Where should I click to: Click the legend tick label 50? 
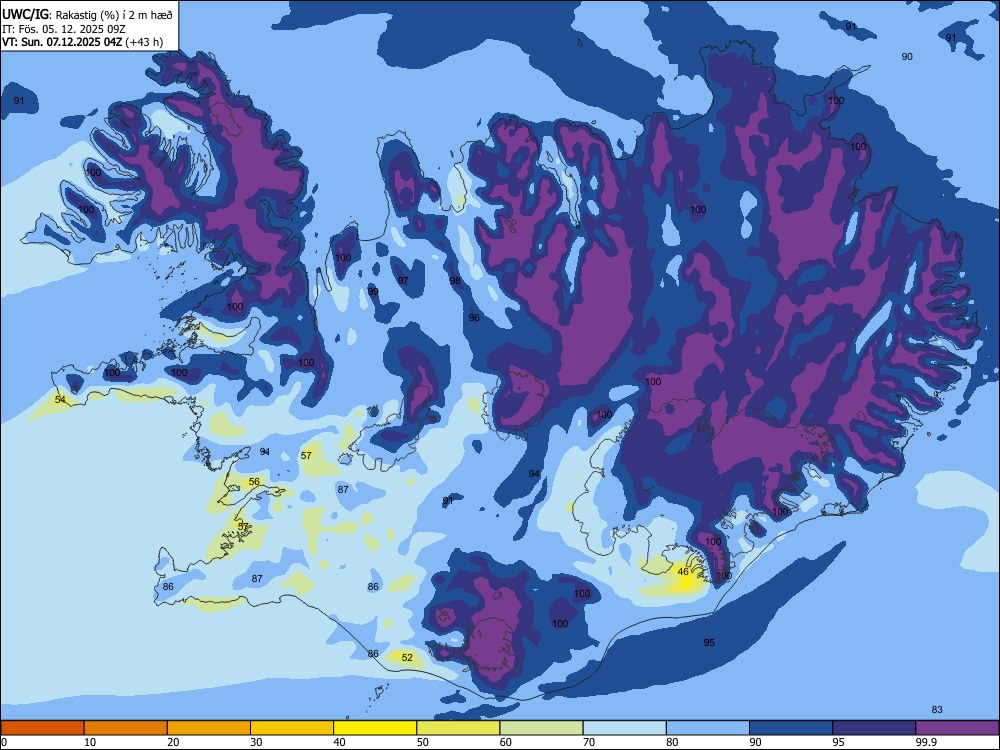click(x=423, y=742)
